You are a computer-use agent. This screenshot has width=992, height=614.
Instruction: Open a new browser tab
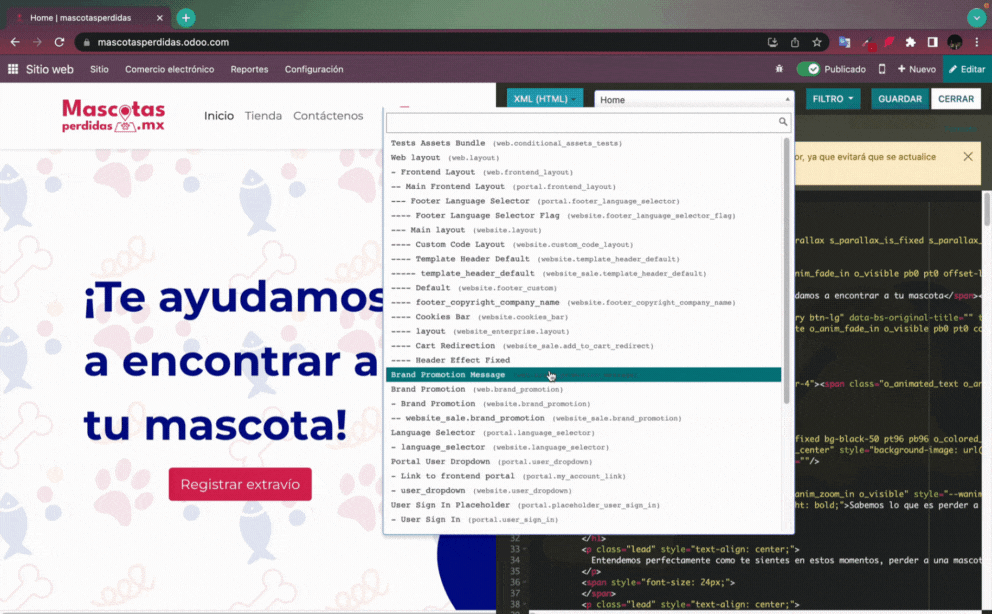click(185, 18)
